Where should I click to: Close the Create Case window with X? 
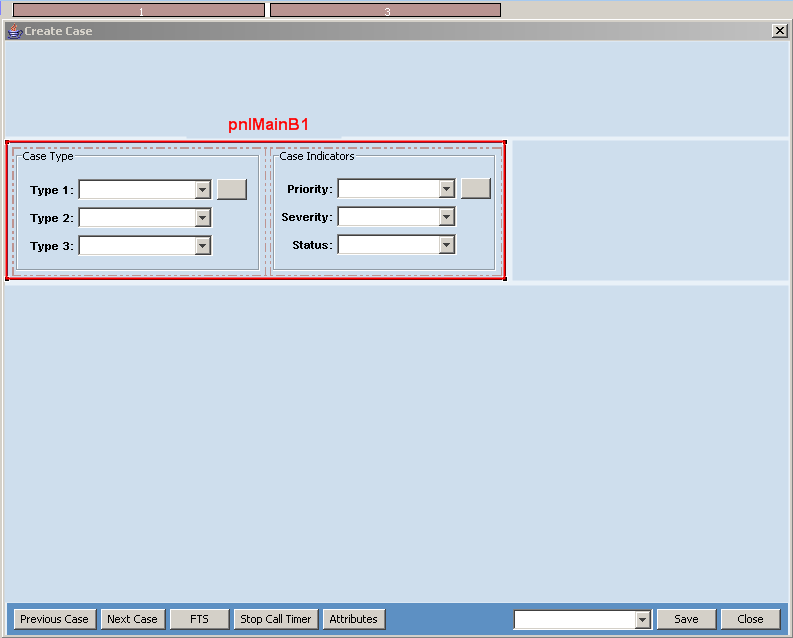[x=780, y=31]
